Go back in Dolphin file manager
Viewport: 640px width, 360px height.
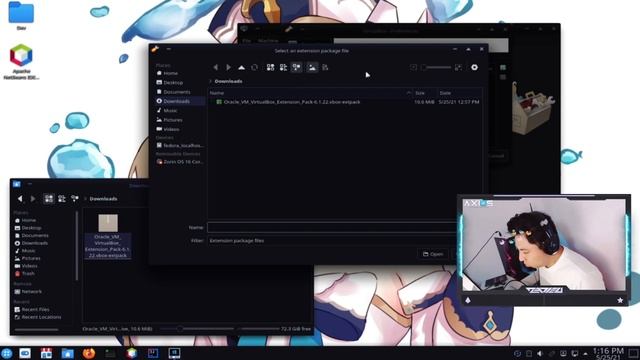click(20, 199)
